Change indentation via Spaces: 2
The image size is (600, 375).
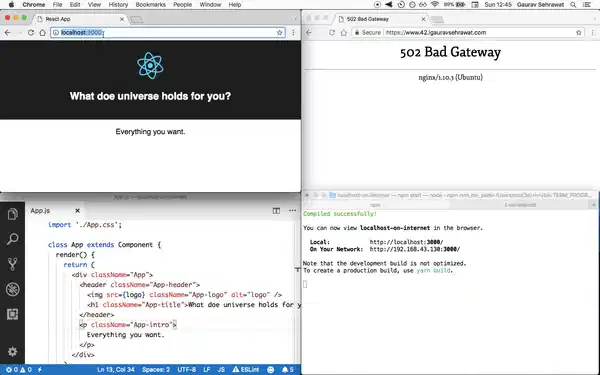pos(156,370)
